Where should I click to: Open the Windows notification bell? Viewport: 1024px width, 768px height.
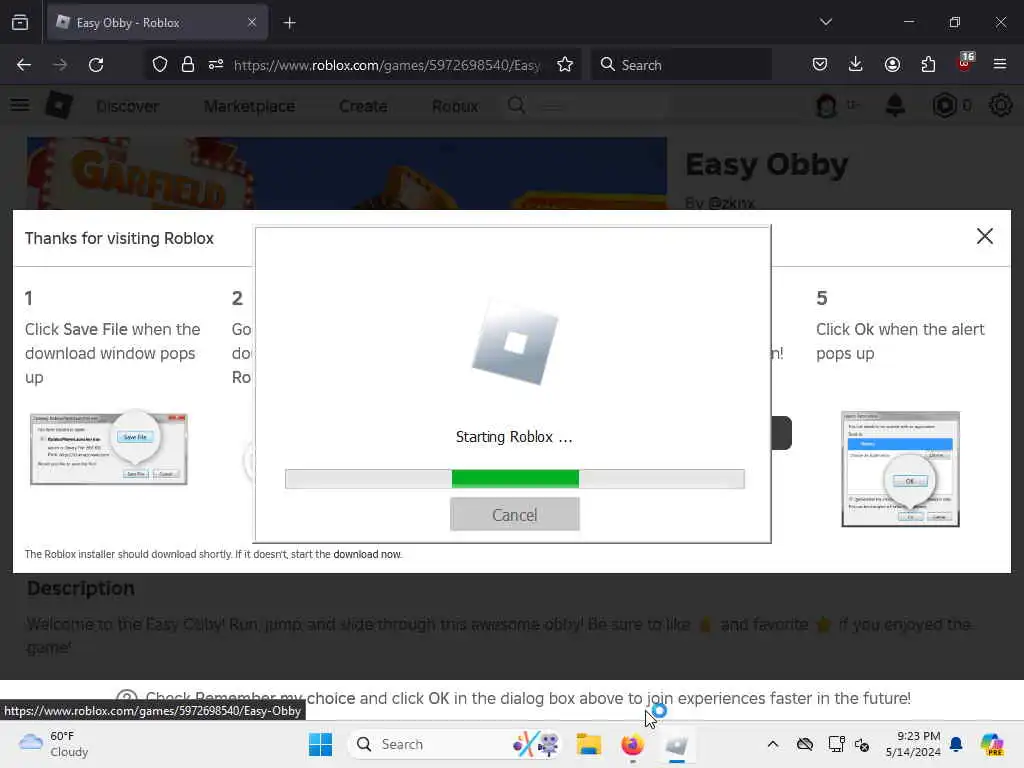956,744
